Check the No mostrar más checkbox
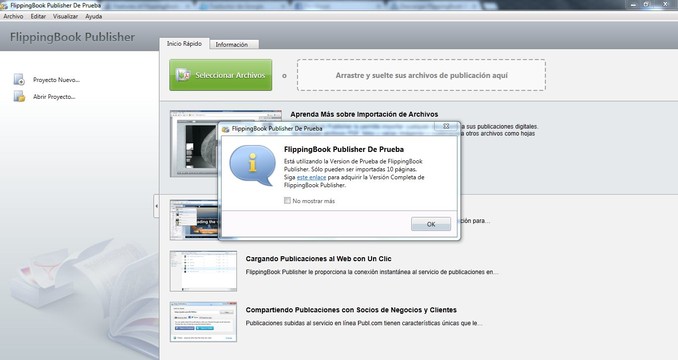Viewport: 678px width, 360px height. (x=287, y=201)
